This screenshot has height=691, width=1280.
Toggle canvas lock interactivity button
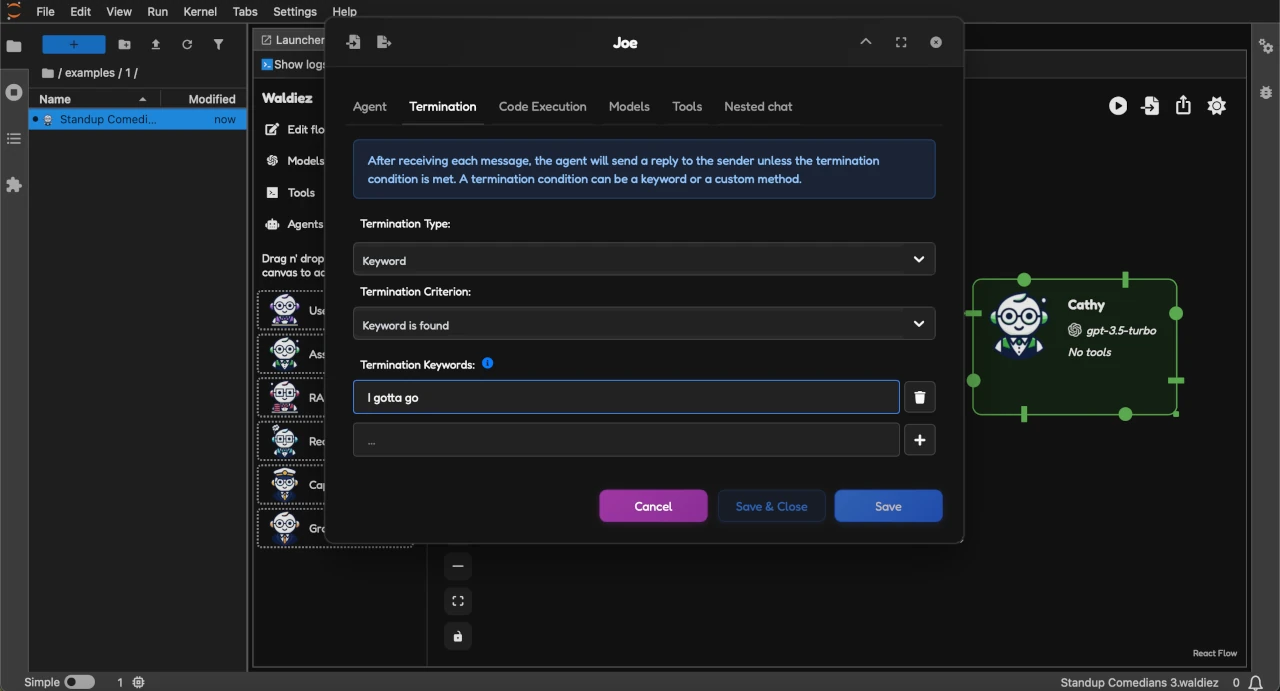point(458,637)
